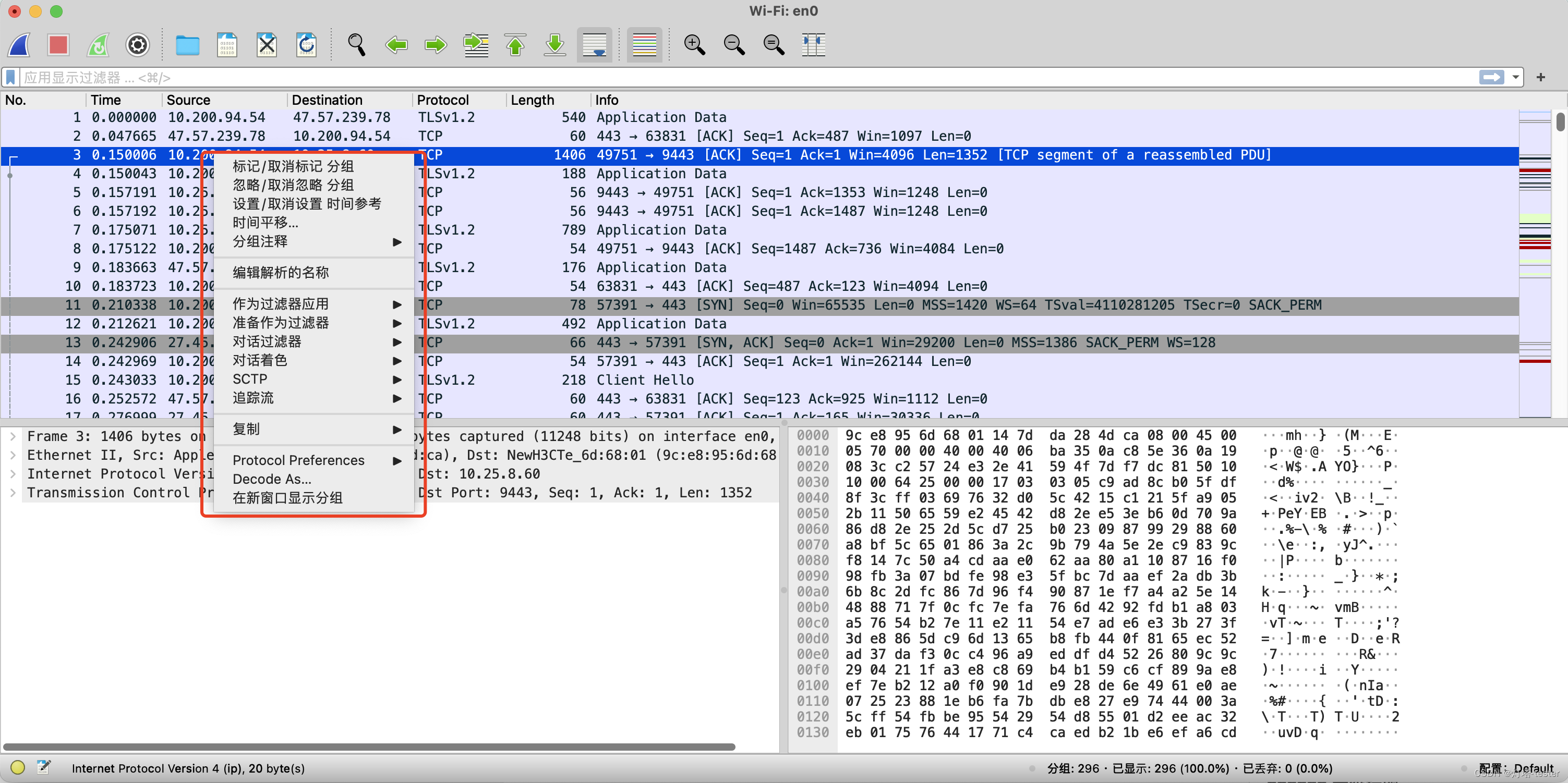This screenshot has height=783, width=1568.
Task: Close this capture file icon
Action: 267,44
